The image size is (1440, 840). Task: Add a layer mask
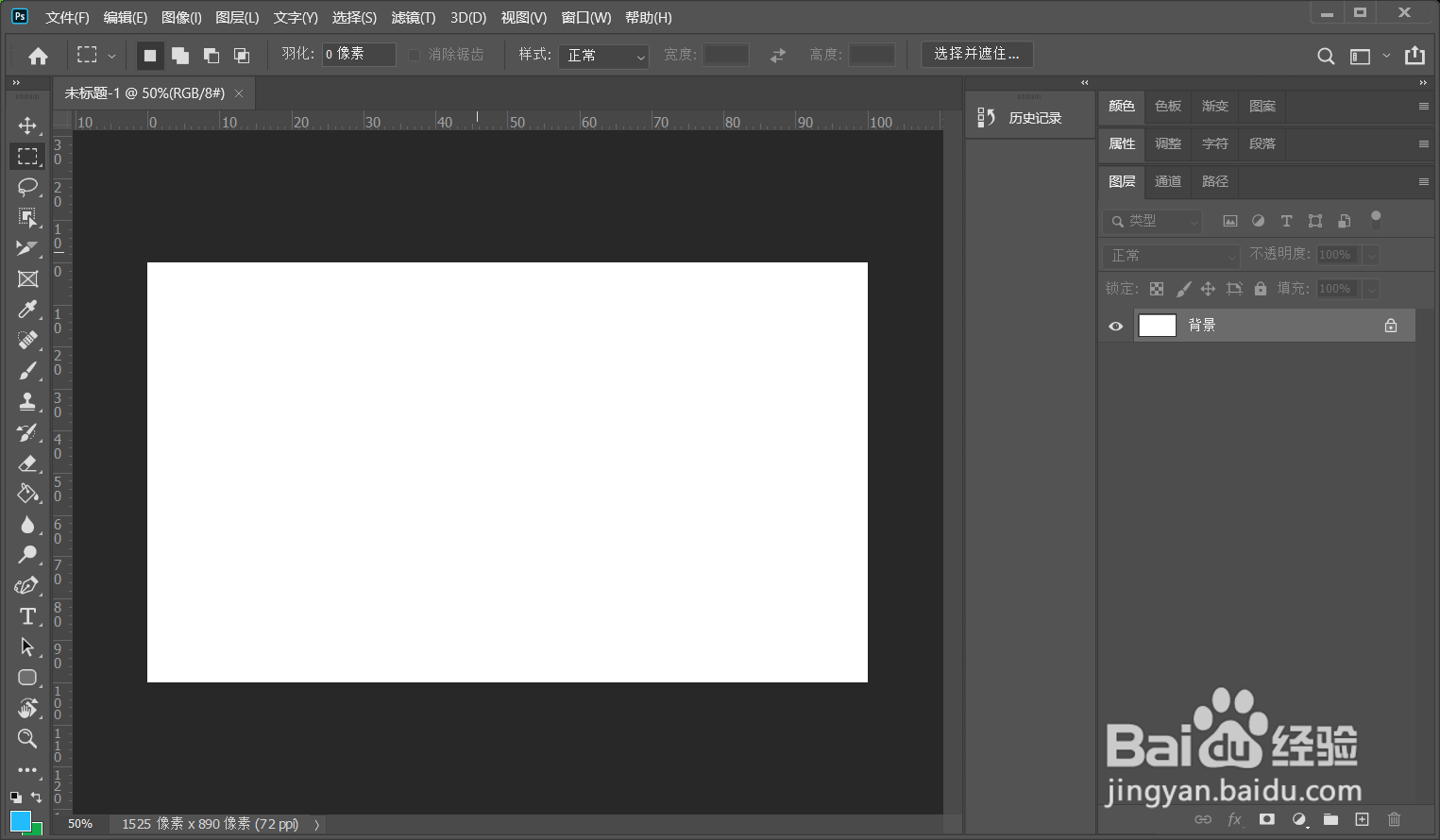click(1266, 819)
